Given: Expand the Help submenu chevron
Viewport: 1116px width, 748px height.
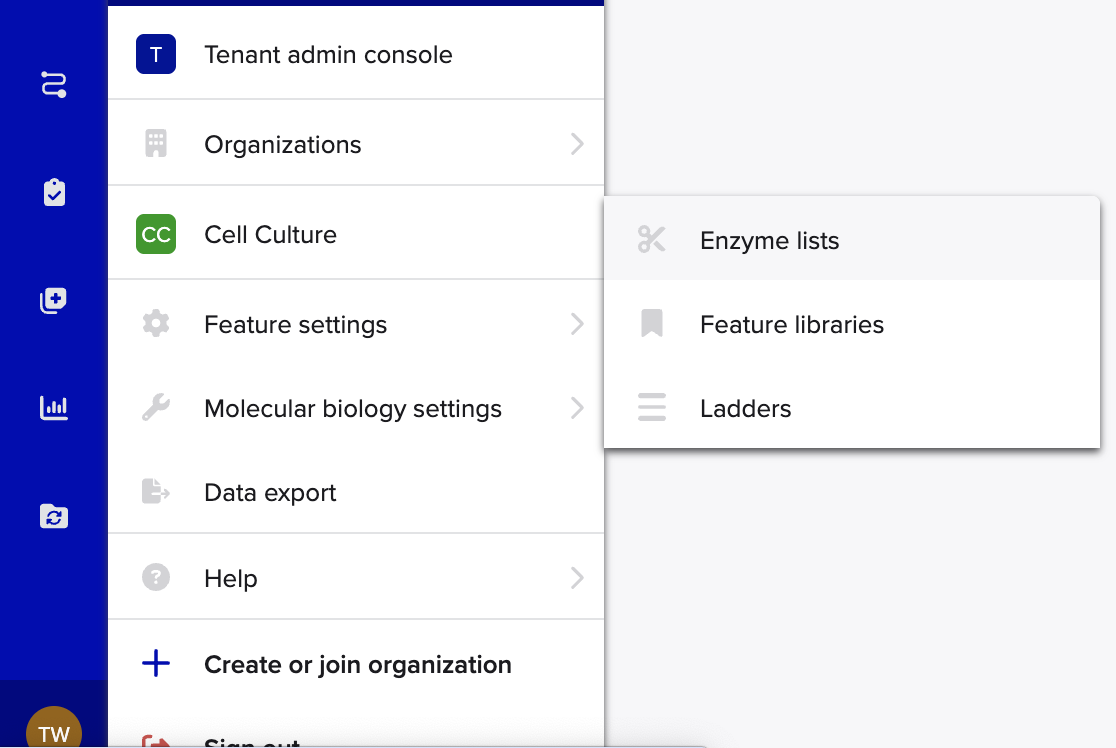Looking at the screenshot, I should pyautogui.click(x=577, y=578).
